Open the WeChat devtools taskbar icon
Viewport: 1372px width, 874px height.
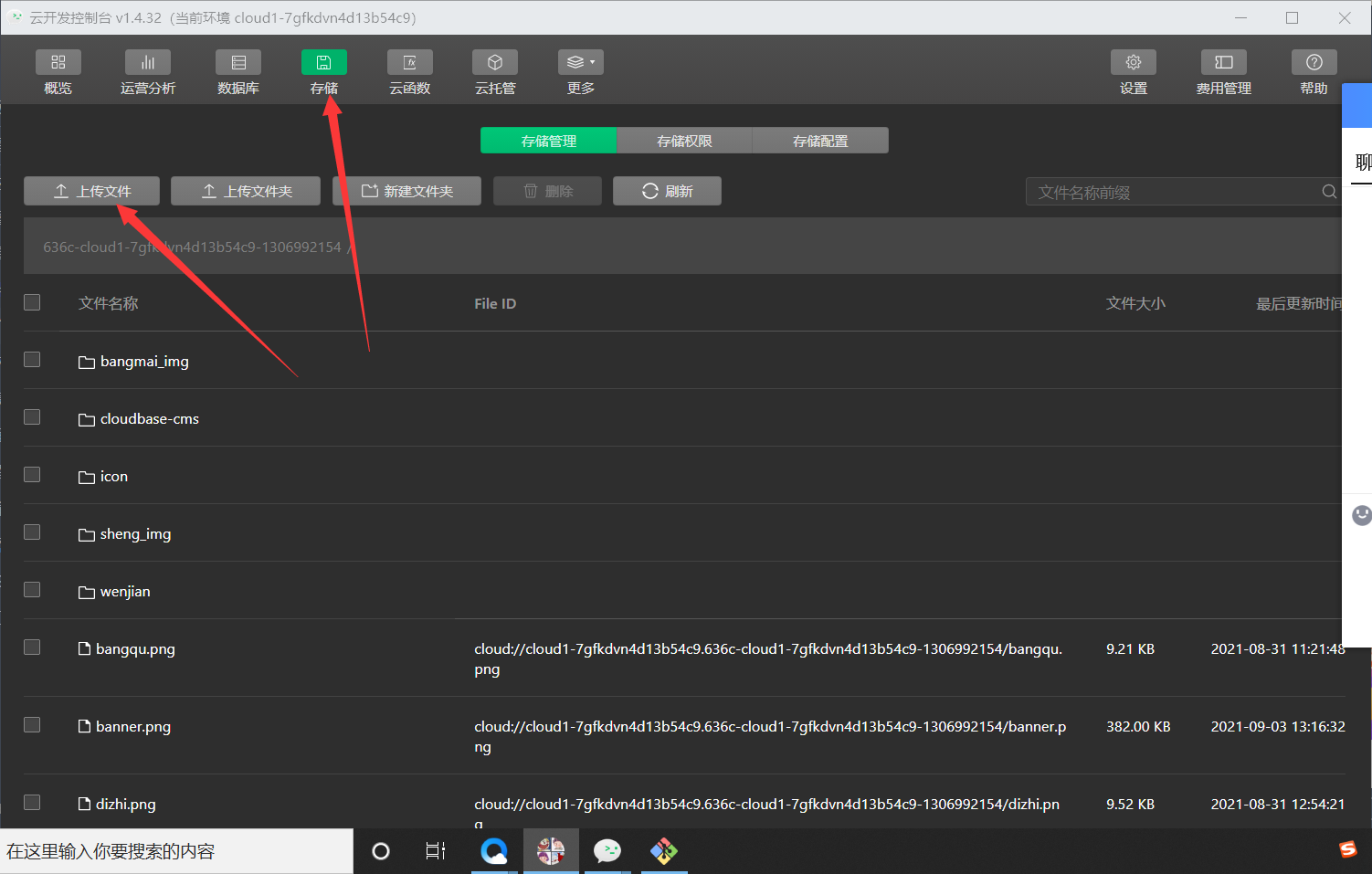[x=607, y=851]
